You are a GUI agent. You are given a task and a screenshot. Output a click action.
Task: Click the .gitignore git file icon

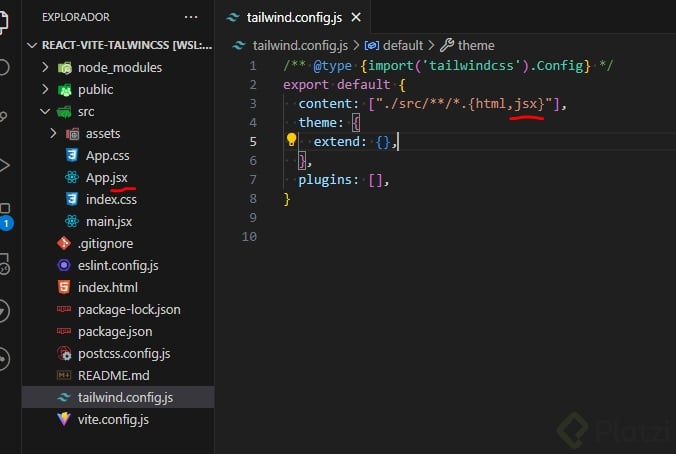[x=64, y=243]
